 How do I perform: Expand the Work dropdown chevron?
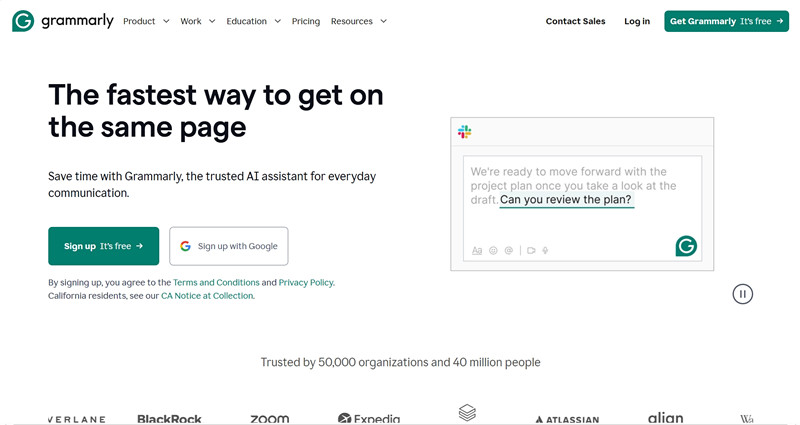point(212,21)
